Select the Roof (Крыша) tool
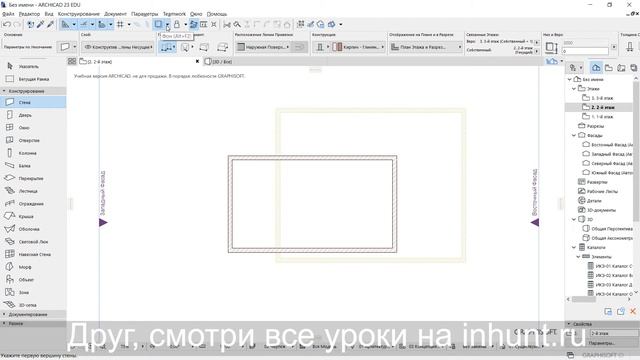The width and height of the screenshot is (640, 360). pos(33,216)
